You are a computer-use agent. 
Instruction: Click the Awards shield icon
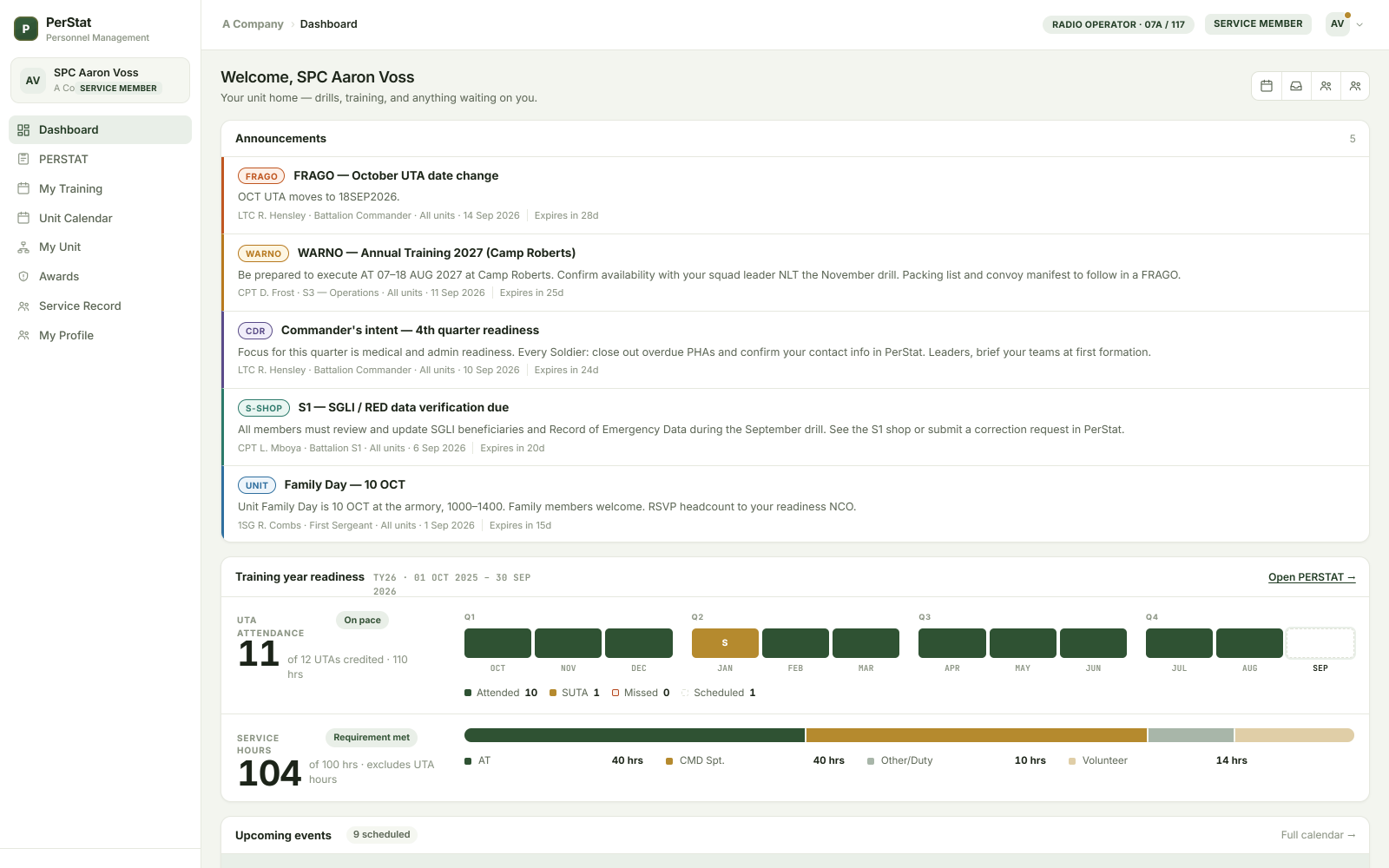coord(23,277)
